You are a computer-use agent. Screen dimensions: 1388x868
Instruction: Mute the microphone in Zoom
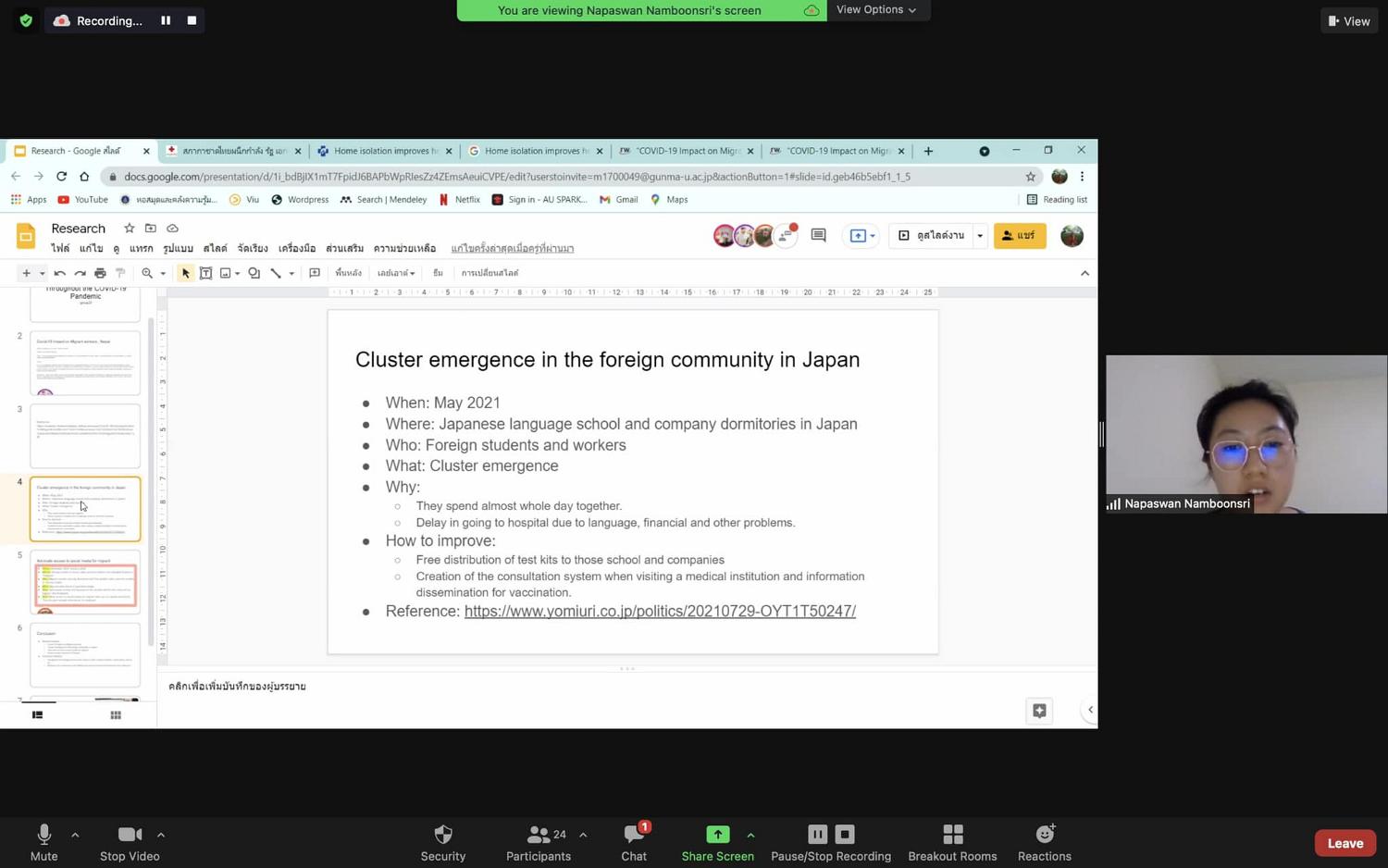43,842
